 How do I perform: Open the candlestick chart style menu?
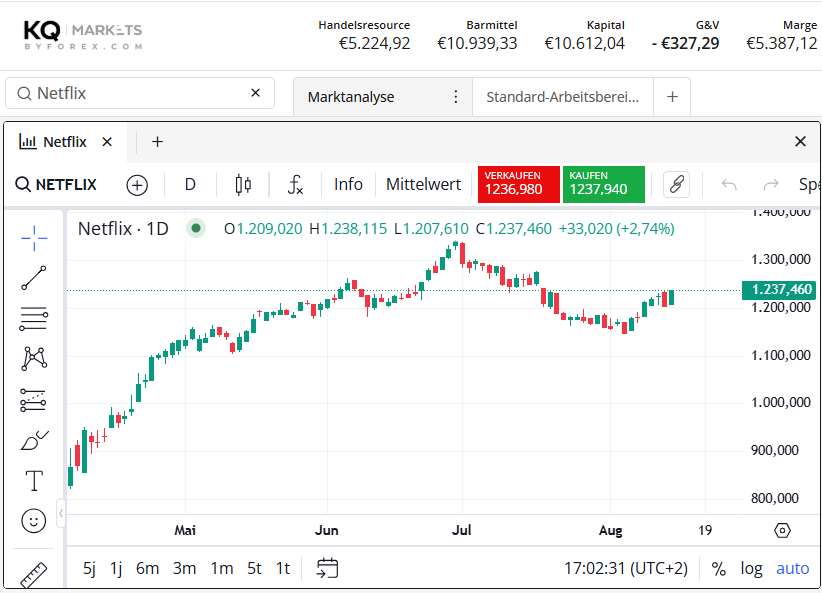coord(243,185)
